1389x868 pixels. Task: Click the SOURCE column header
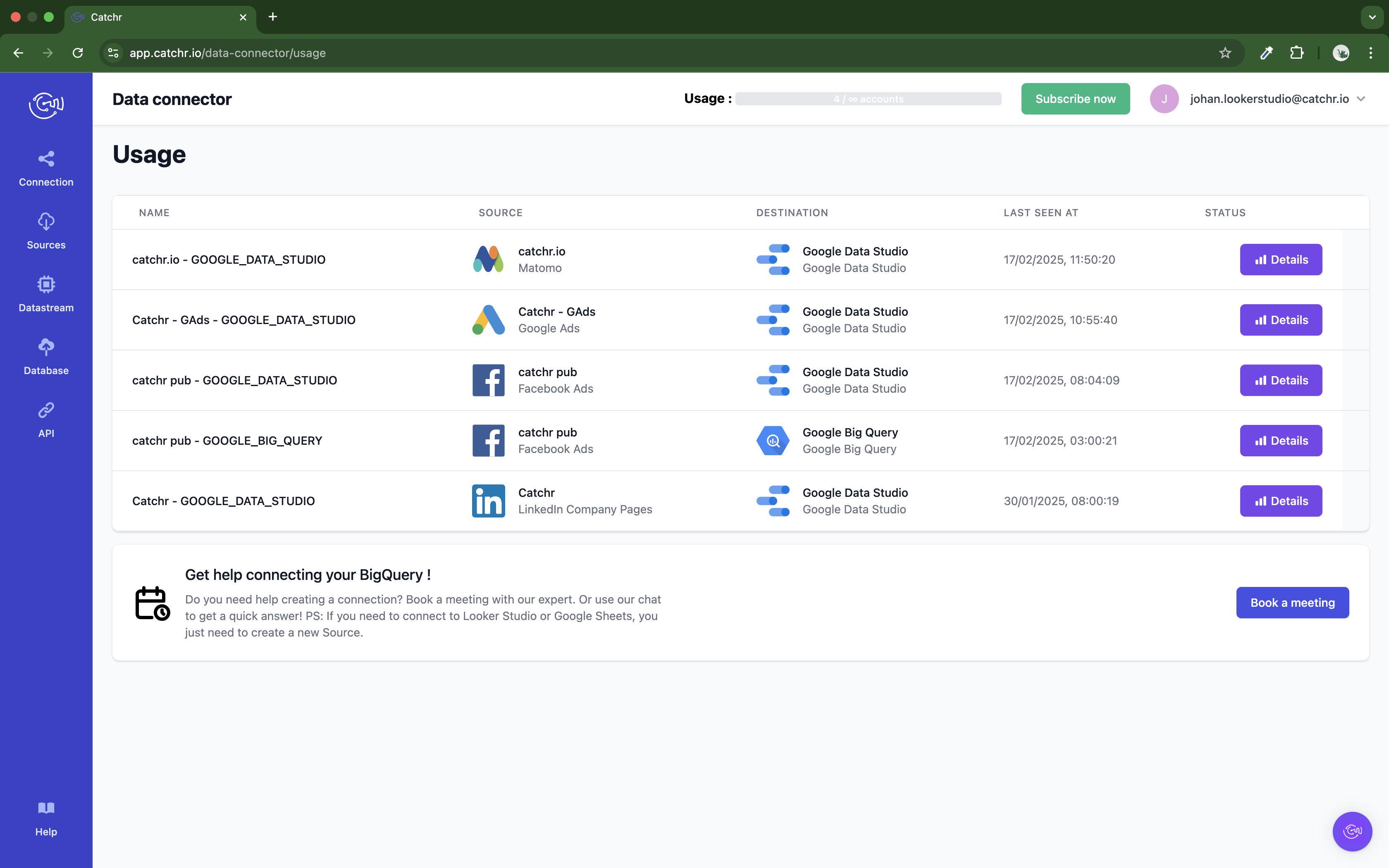[x=501, y=212]
